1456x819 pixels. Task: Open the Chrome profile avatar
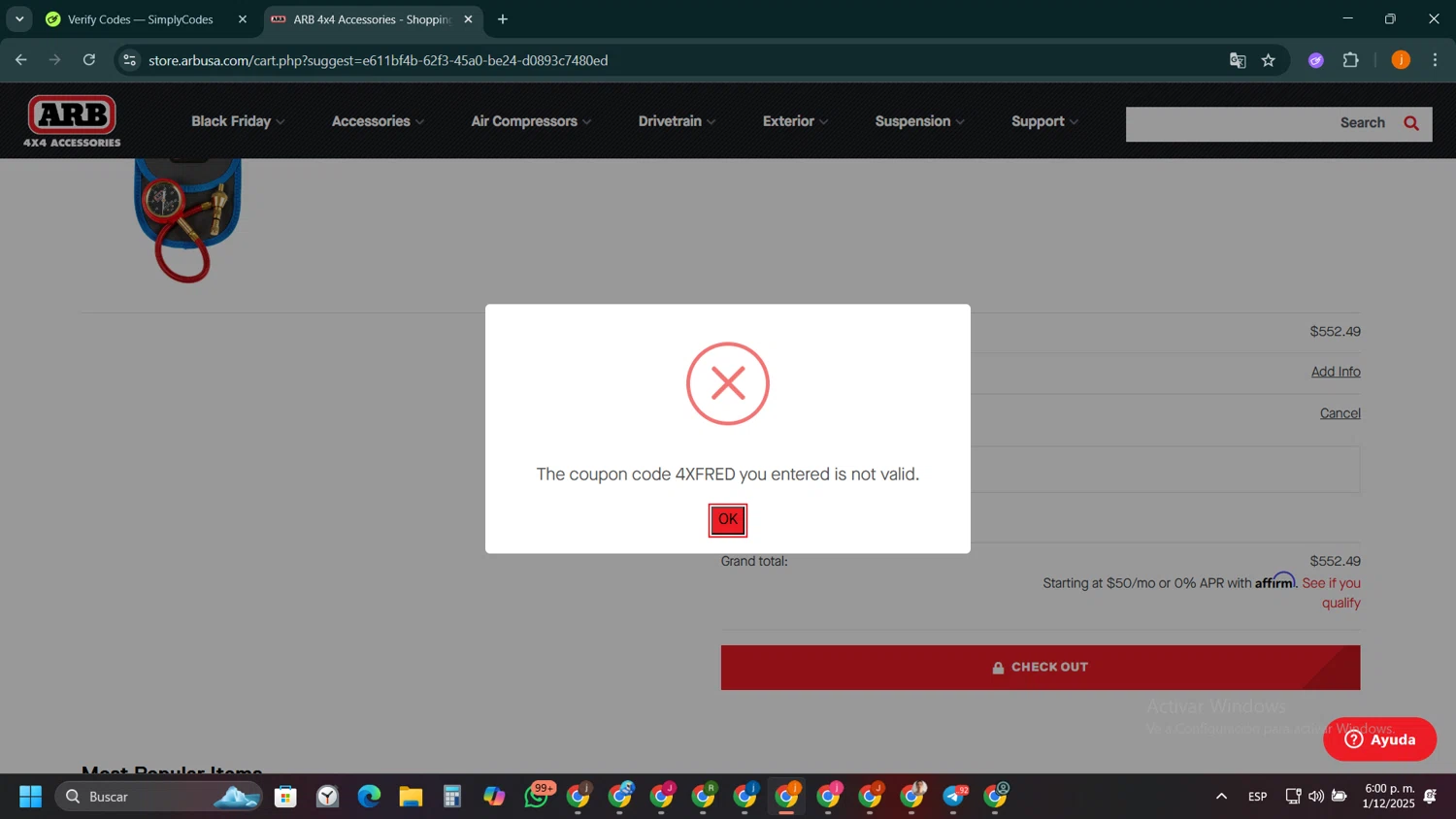point(1401,60)
